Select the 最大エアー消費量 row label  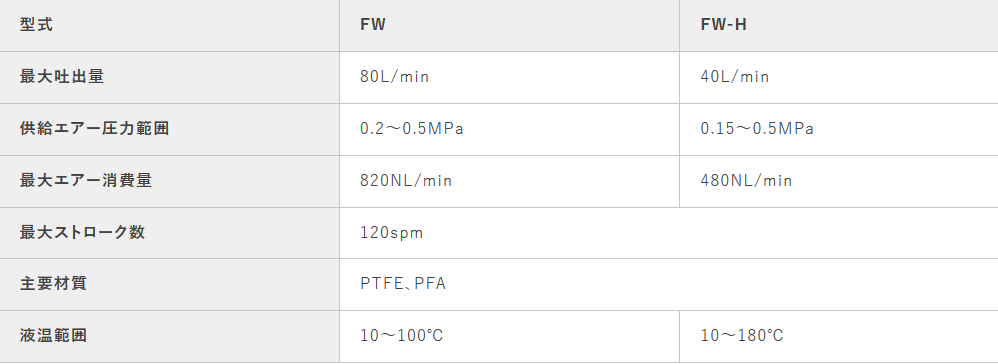coord(169,181)
